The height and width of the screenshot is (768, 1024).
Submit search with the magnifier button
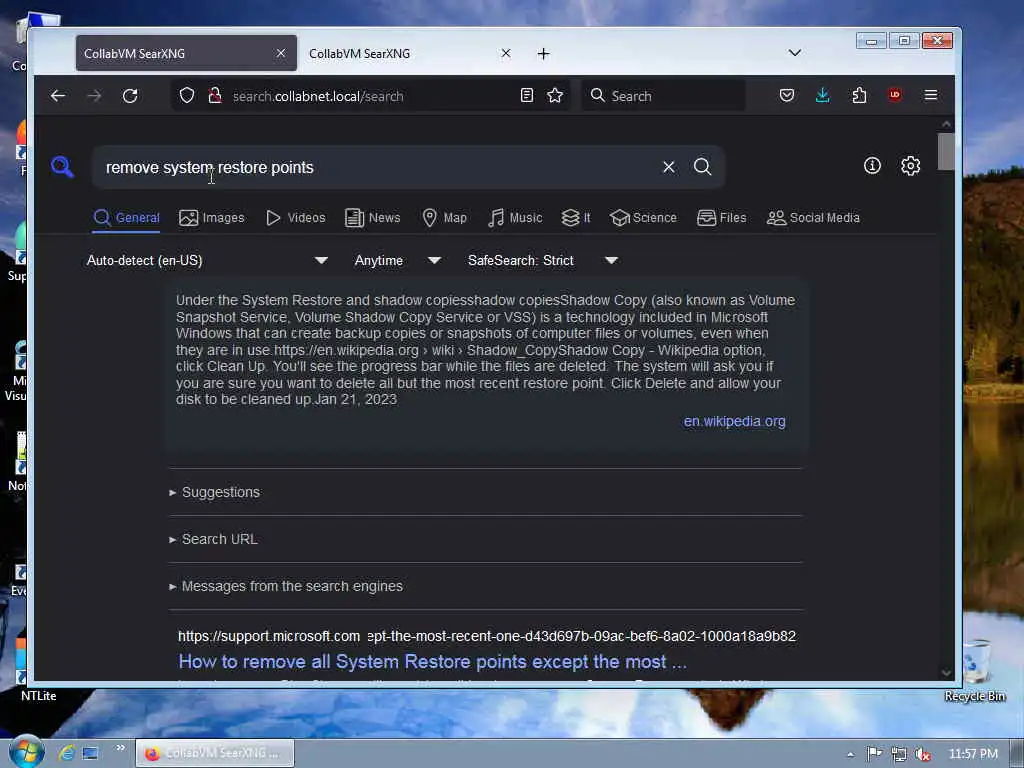(x=703, y=167)
